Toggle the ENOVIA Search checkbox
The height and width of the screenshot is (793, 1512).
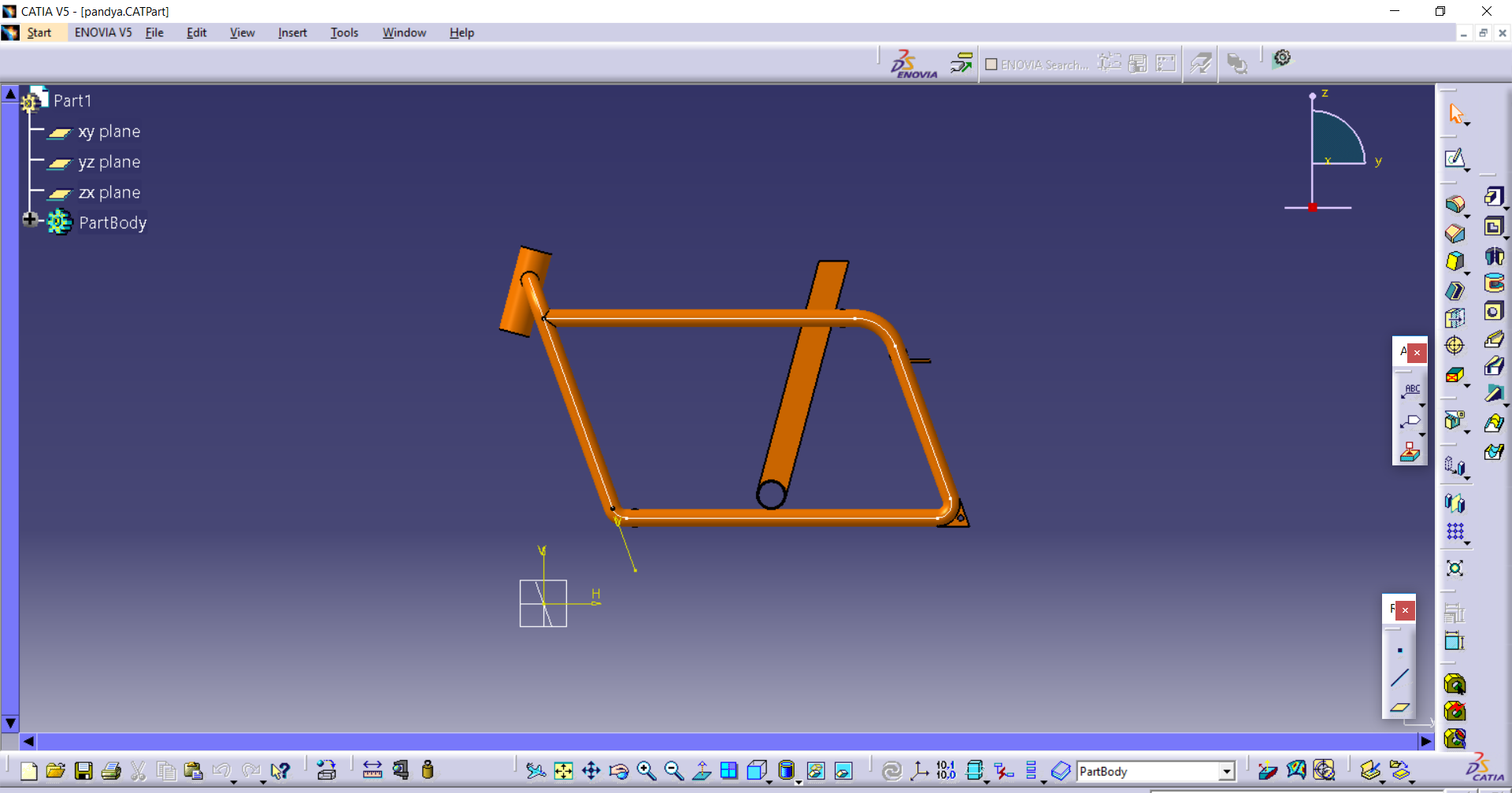point(991,65)
